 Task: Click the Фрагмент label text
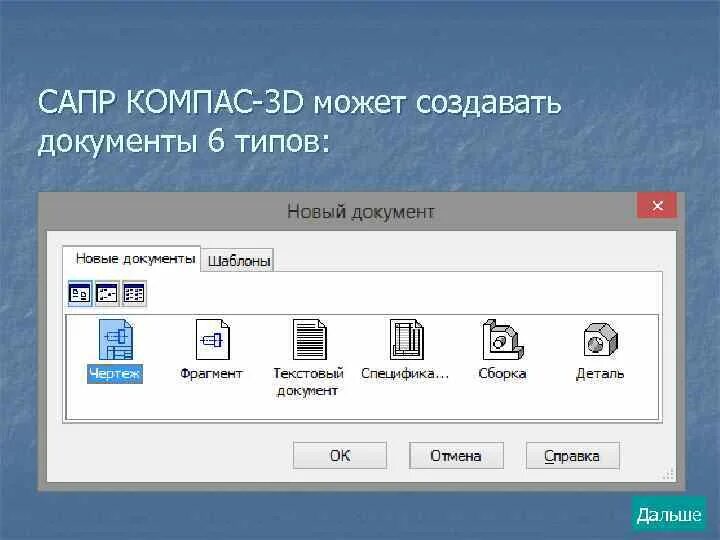pyautogui.click(x=211, y=373)
